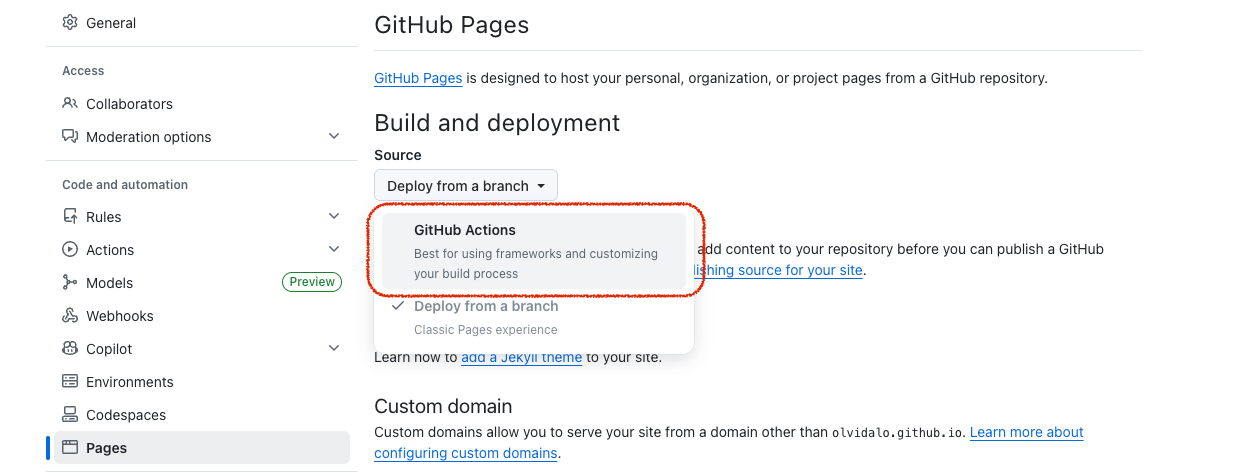The width and height of the screenshot is (1238, 473).
Task: Follow the add a Jekyll theme link
Action: (x=521, y=358)
